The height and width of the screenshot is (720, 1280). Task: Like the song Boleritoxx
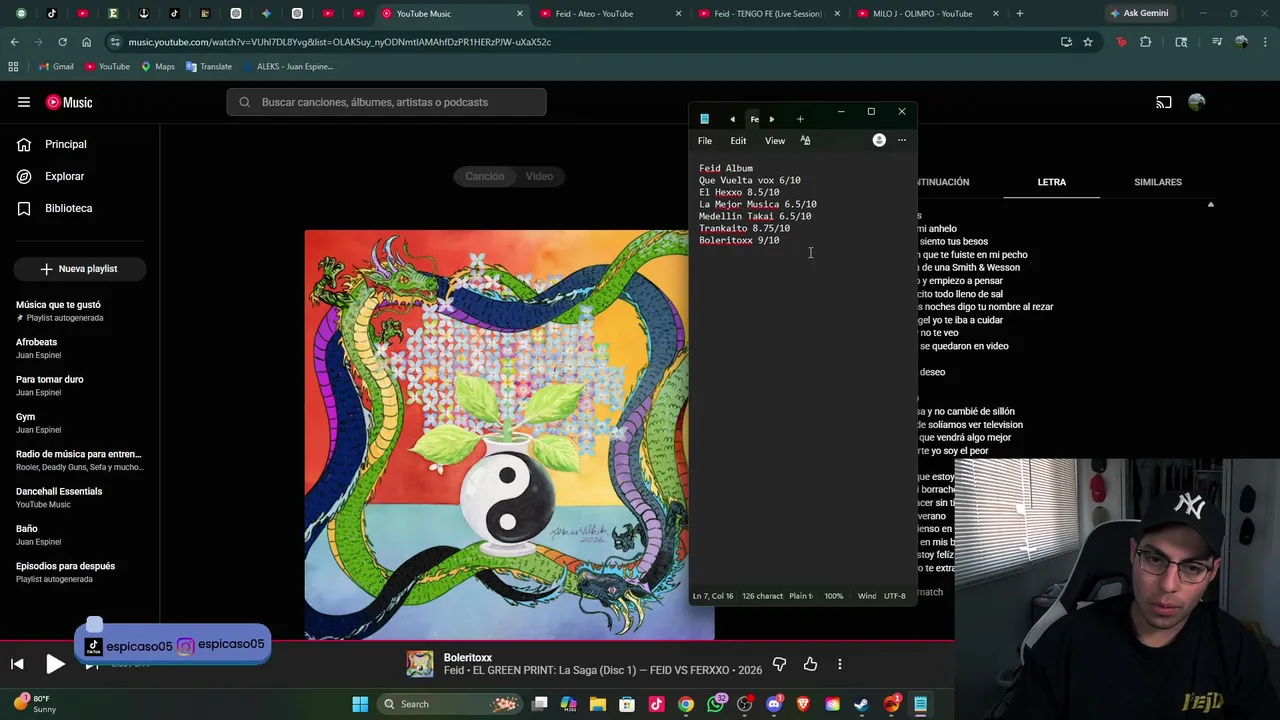tap(810, 664)
